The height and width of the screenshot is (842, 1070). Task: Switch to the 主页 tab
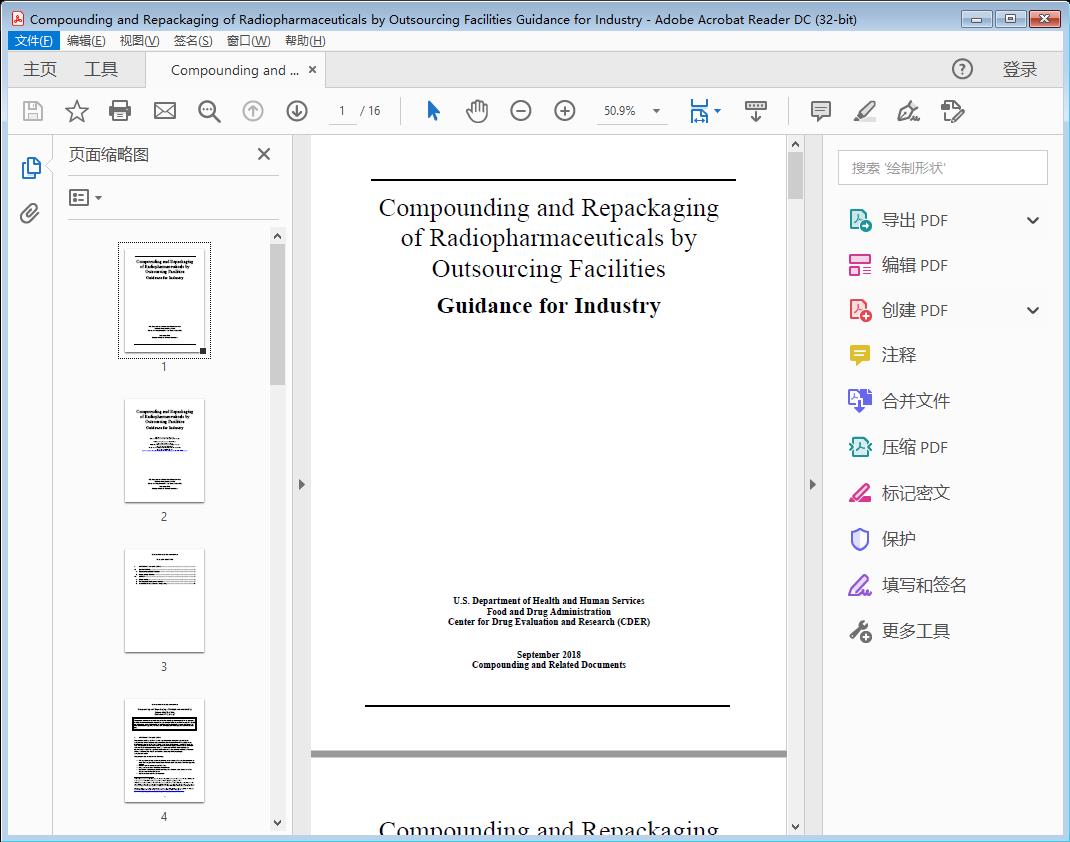40,69
